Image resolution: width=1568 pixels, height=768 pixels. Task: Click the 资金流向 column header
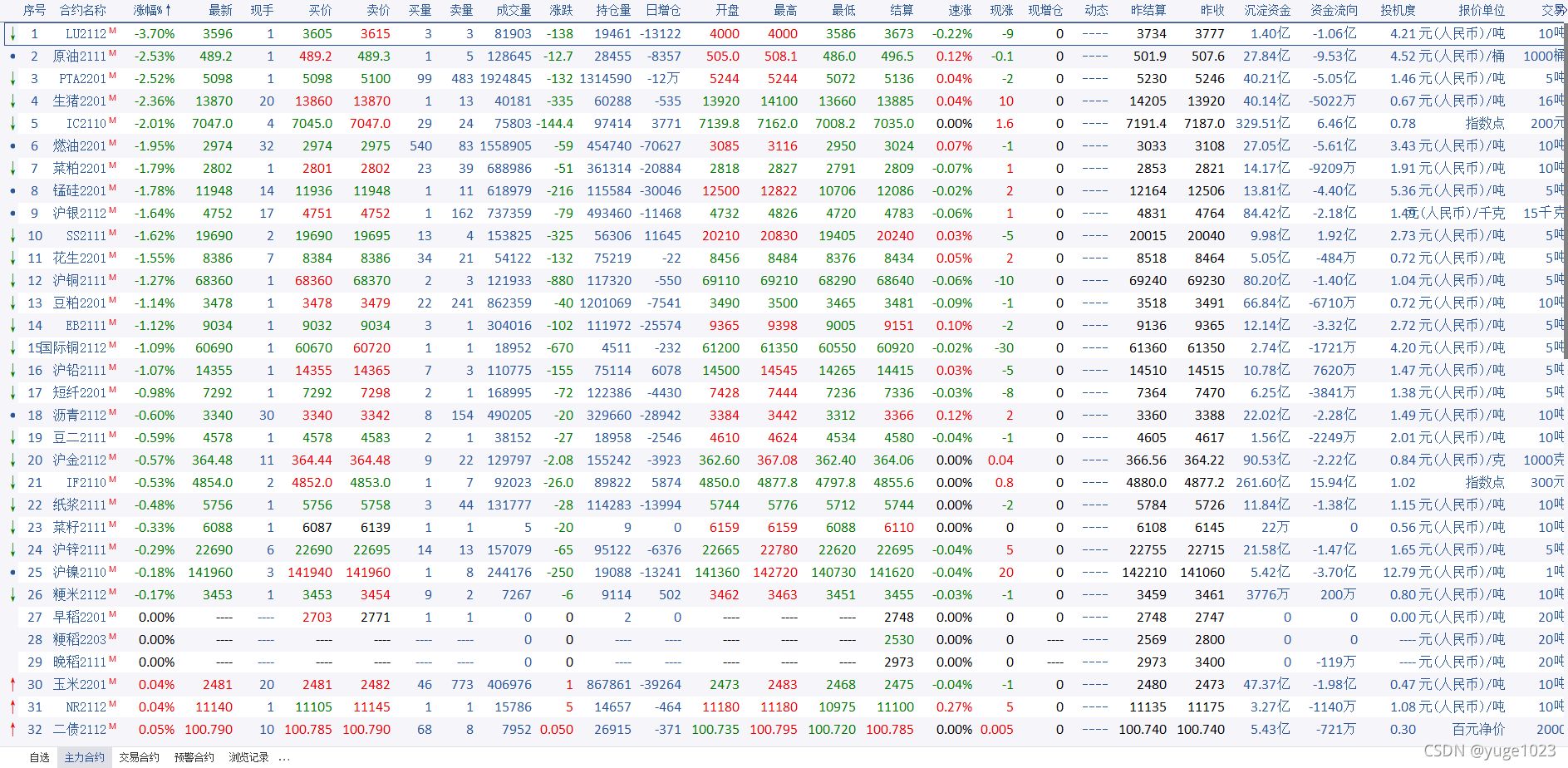(x=1334, y=10)
